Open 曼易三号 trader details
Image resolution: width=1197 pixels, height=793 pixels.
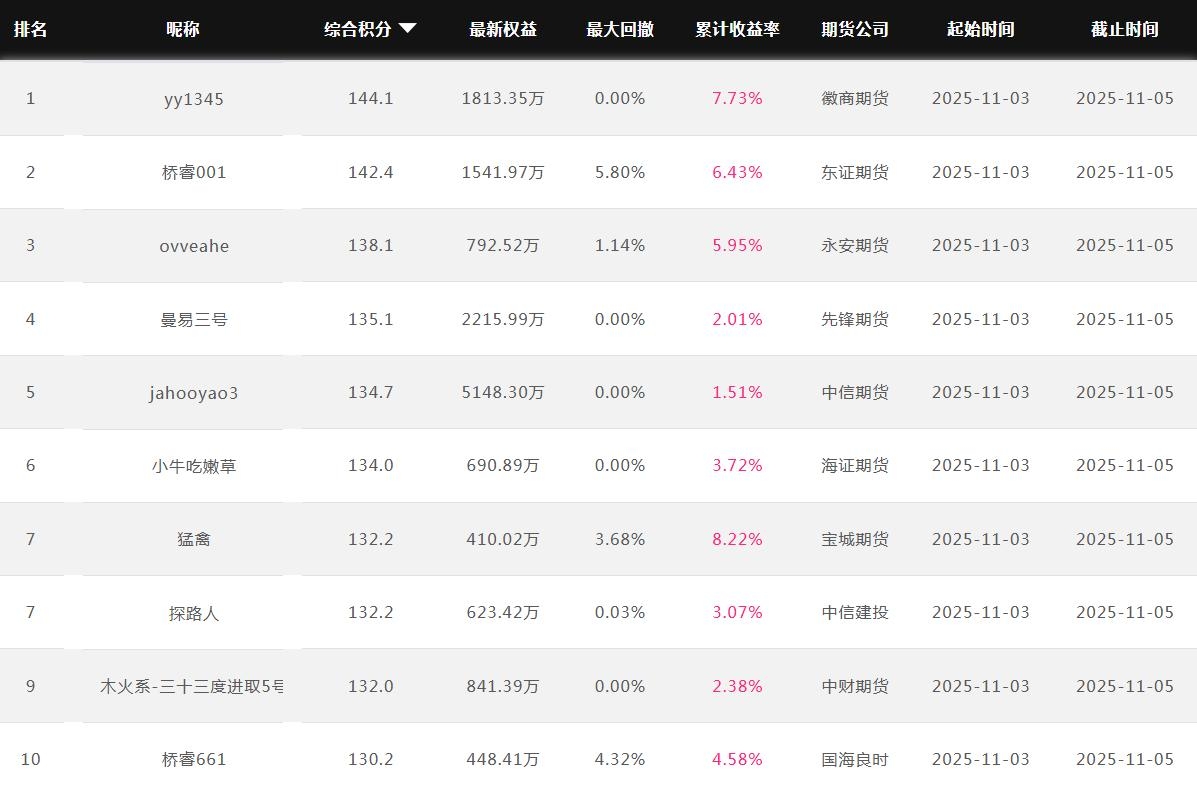pyautogui.click(x=194, y=320)
